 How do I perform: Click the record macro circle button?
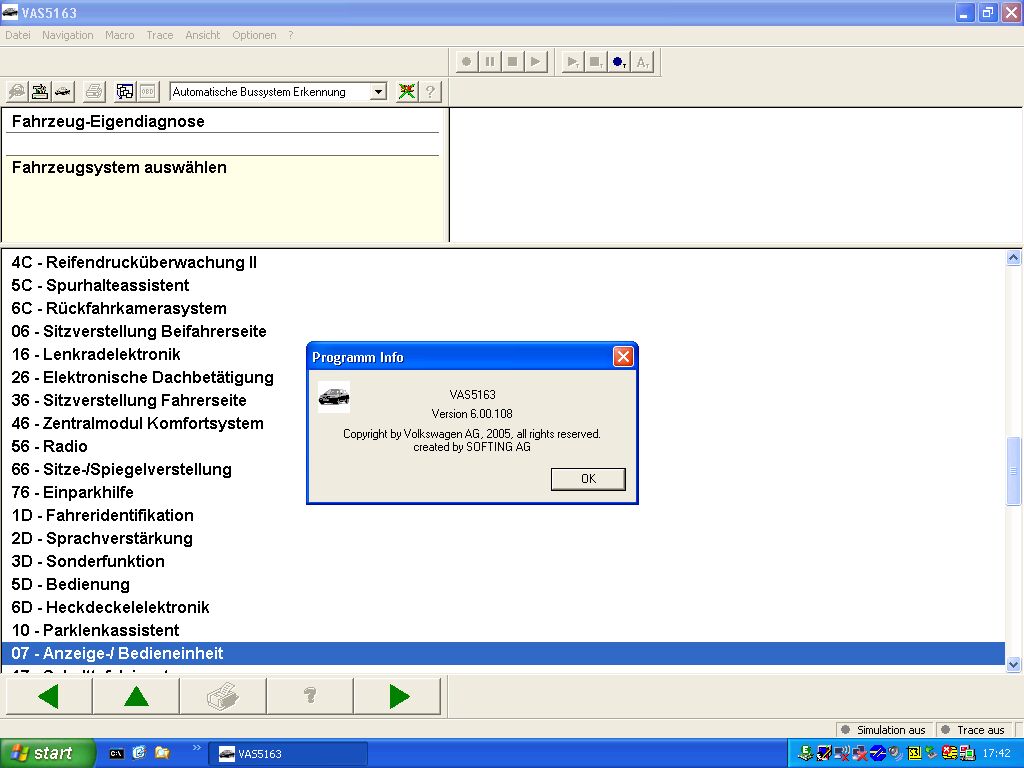[466, 62]
